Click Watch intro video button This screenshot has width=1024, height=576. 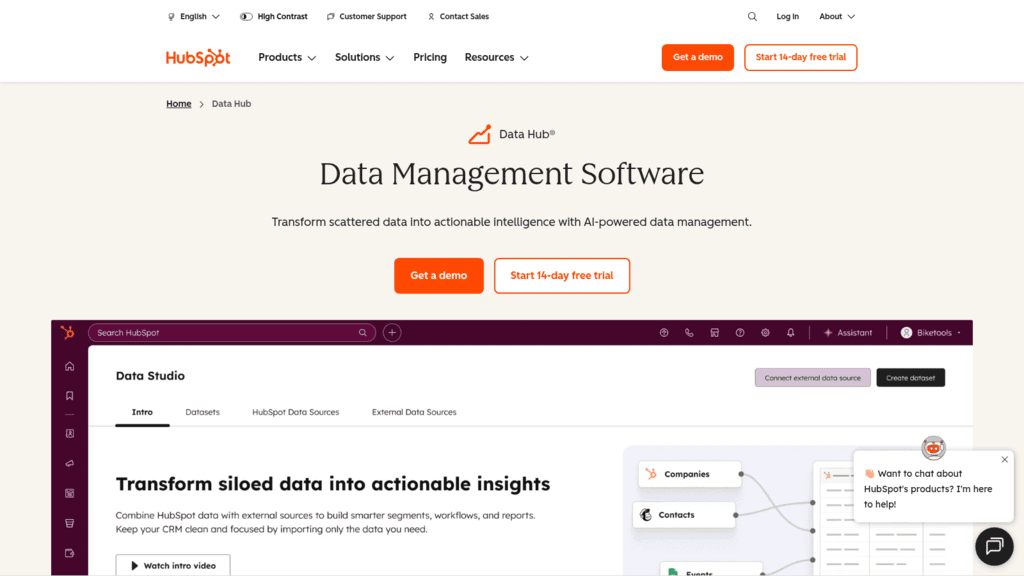(x=173, y=566)
